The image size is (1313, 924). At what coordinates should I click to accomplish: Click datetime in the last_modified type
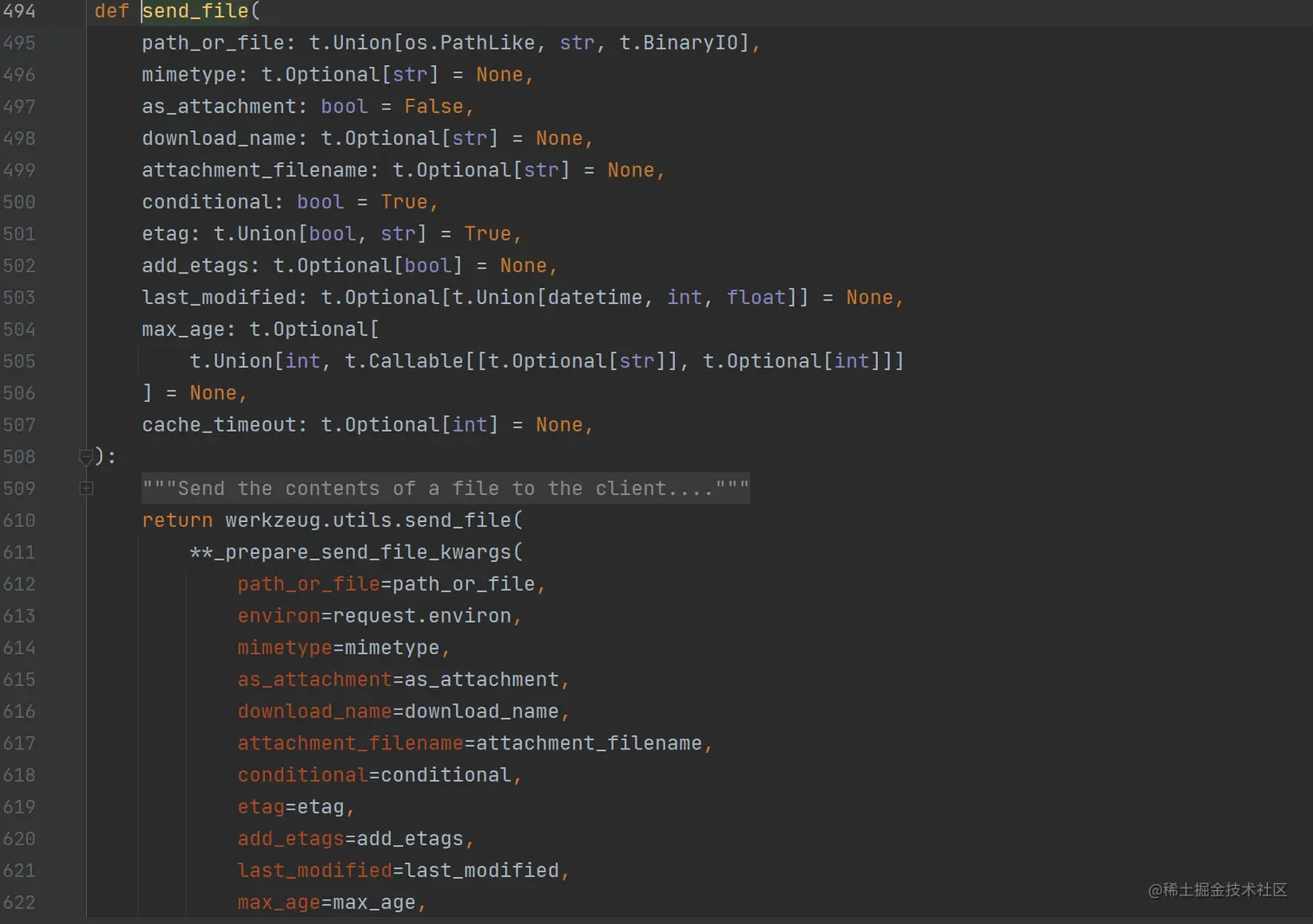[x=595, y=298]
